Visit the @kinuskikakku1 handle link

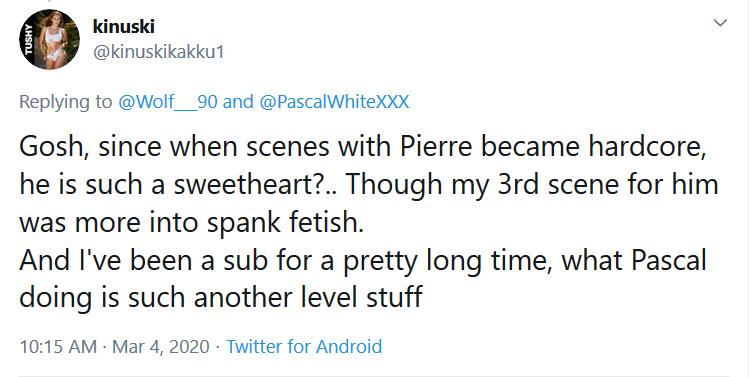(x=158, y=52)
